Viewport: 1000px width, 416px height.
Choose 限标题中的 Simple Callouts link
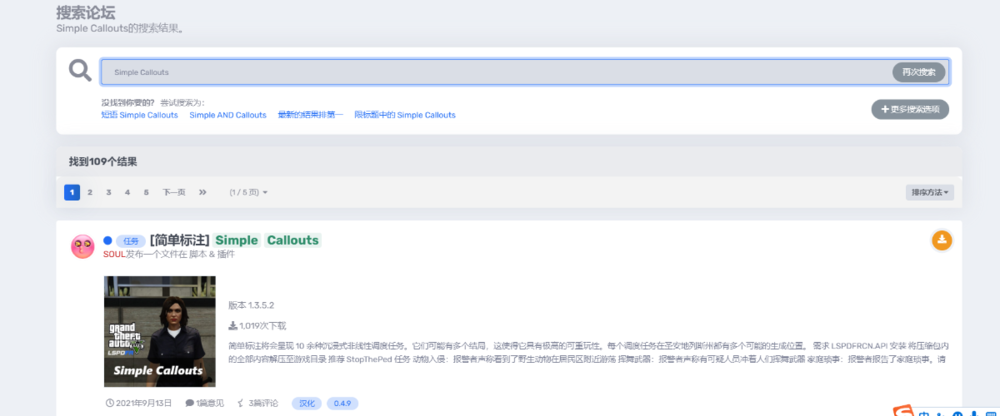point(405,115)
